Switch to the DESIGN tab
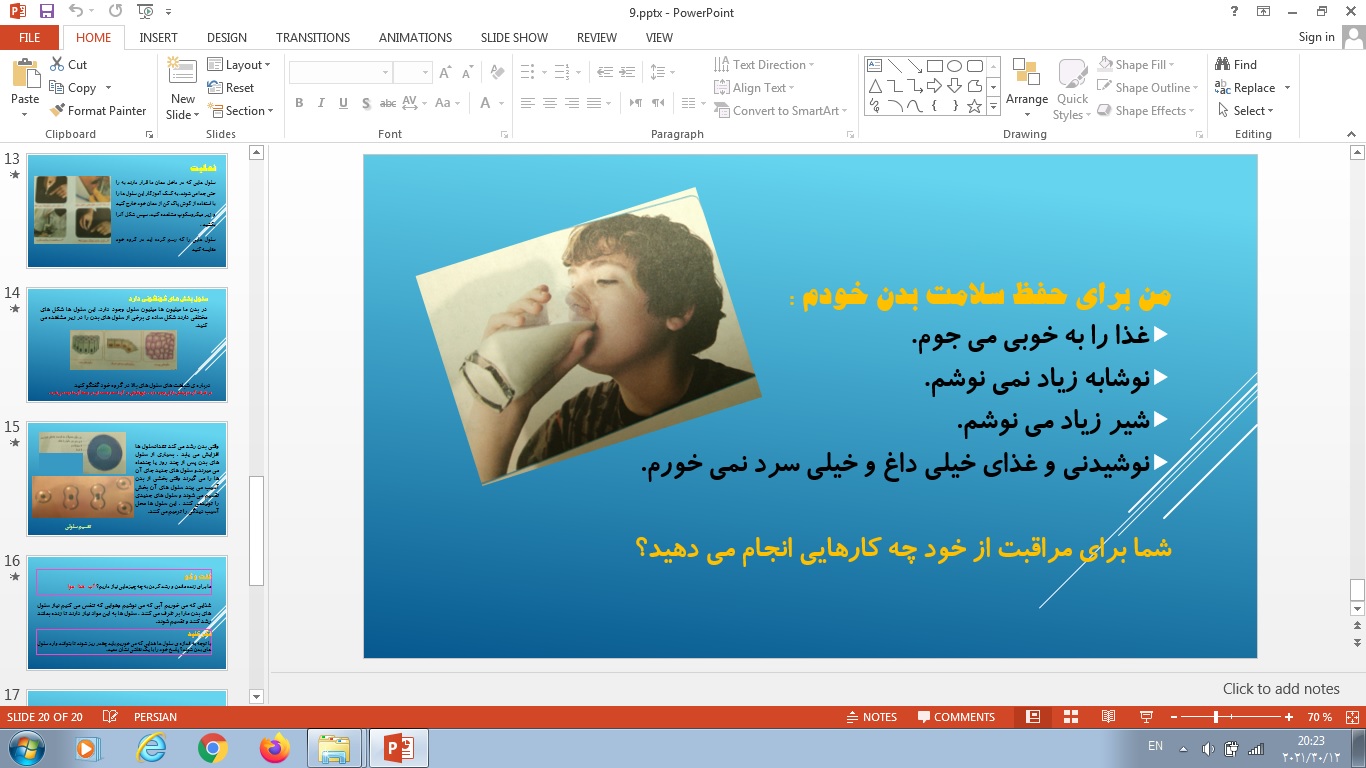The image size is (1366, 768). pyautogui.click(x=227, y=38)
